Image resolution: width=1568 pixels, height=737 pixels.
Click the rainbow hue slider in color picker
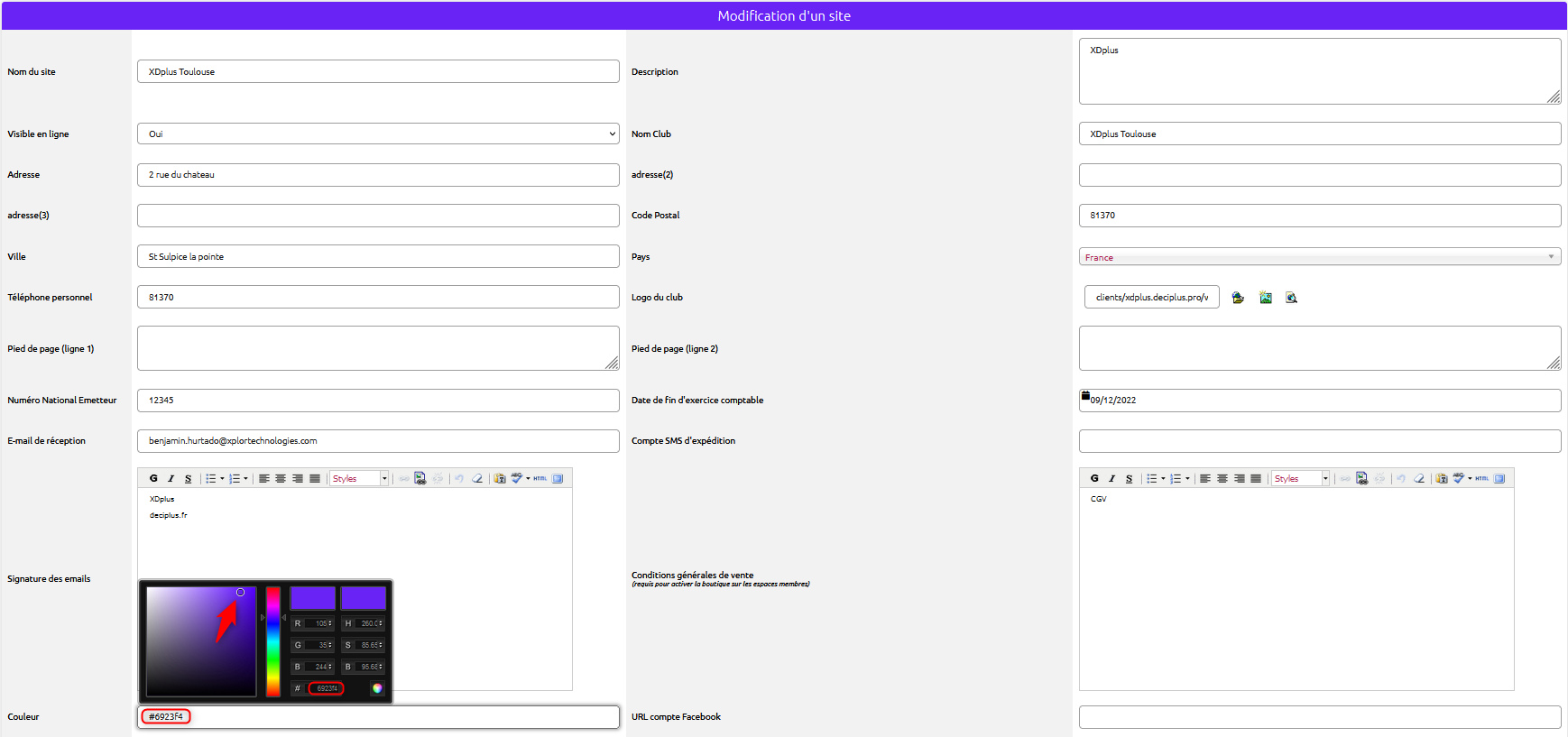(272, 641)
